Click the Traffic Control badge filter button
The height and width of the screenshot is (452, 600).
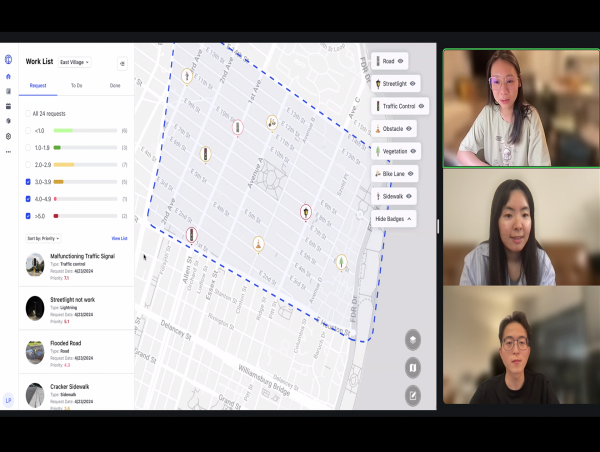point(400,106)
